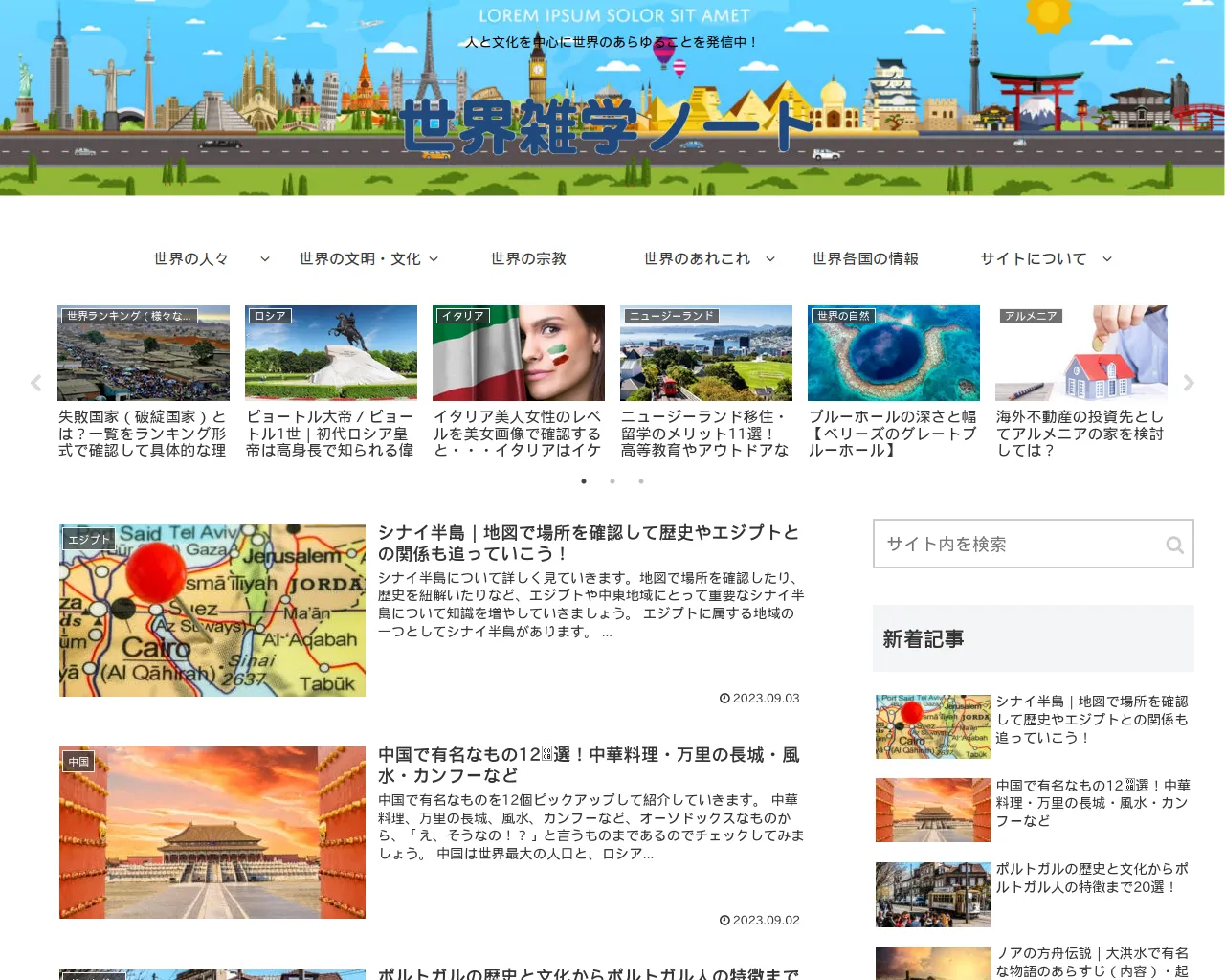The image size is (1225, 980).
Task: Open the Blue Hole aerial thumbnail
Action: 894,353
